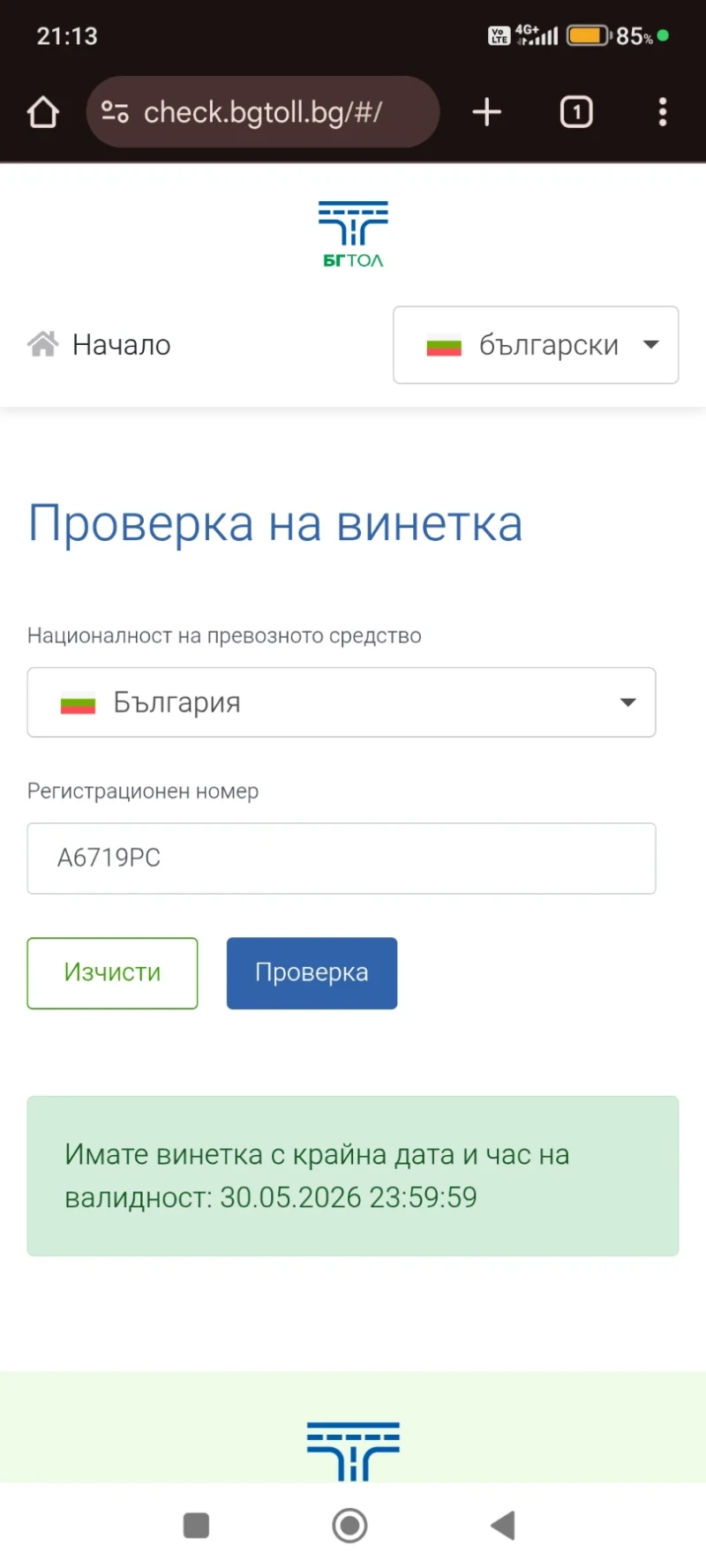706x1568 pixels.
Task: Click the arrow on the България selector
Action: pyautogui.click(x=627, y=702)
